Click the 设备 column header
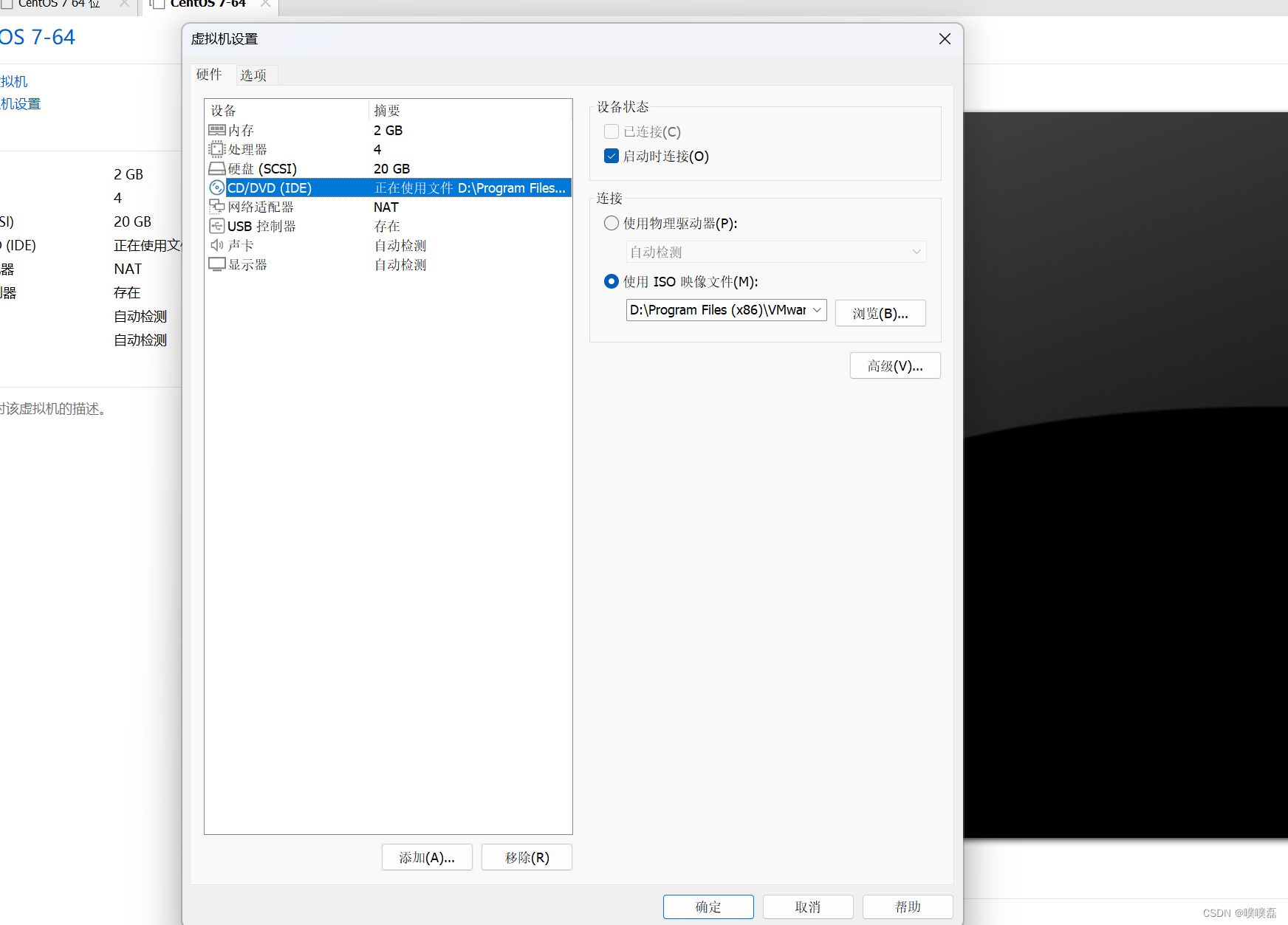Image resolution: width=1288 pixels, height=925 pixels. click(x=287, y=110)
